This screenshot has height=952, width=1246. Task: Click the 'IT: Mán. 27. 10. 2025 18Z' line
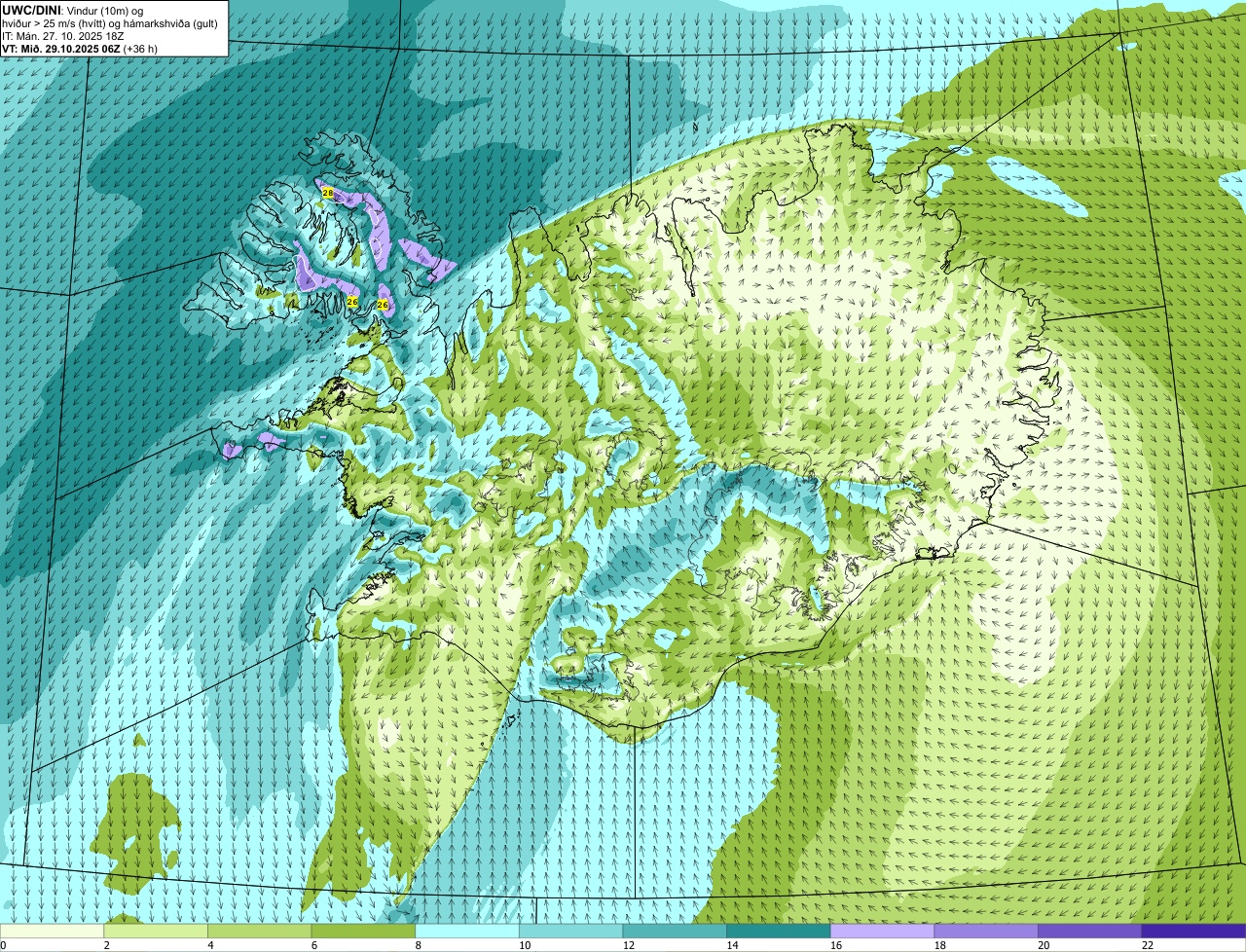click(63, 36)
